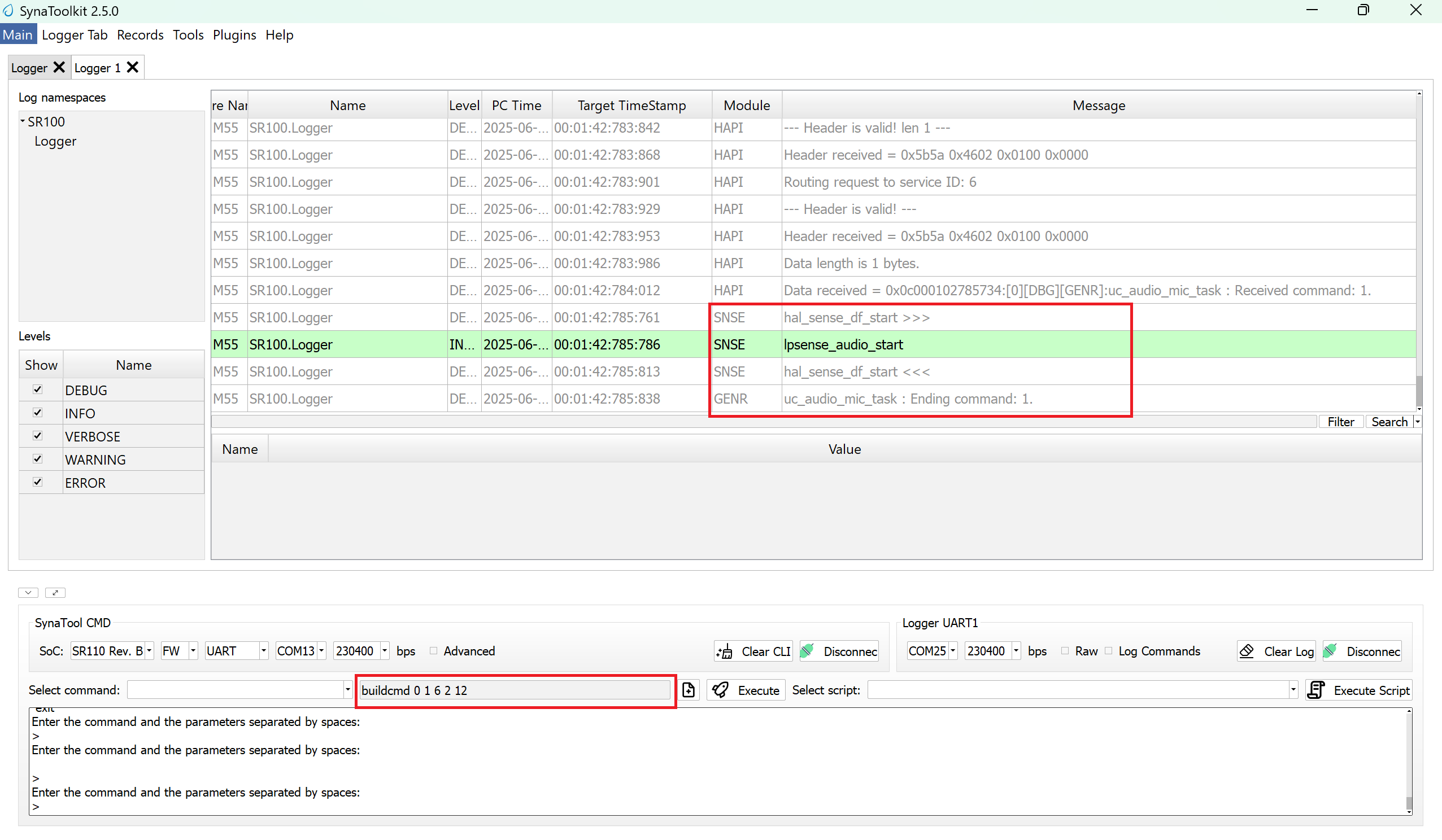The image size is (1442, 840).
Task: Click timestamp 00:01:42:784:012 cell
Action: (631, 291)
